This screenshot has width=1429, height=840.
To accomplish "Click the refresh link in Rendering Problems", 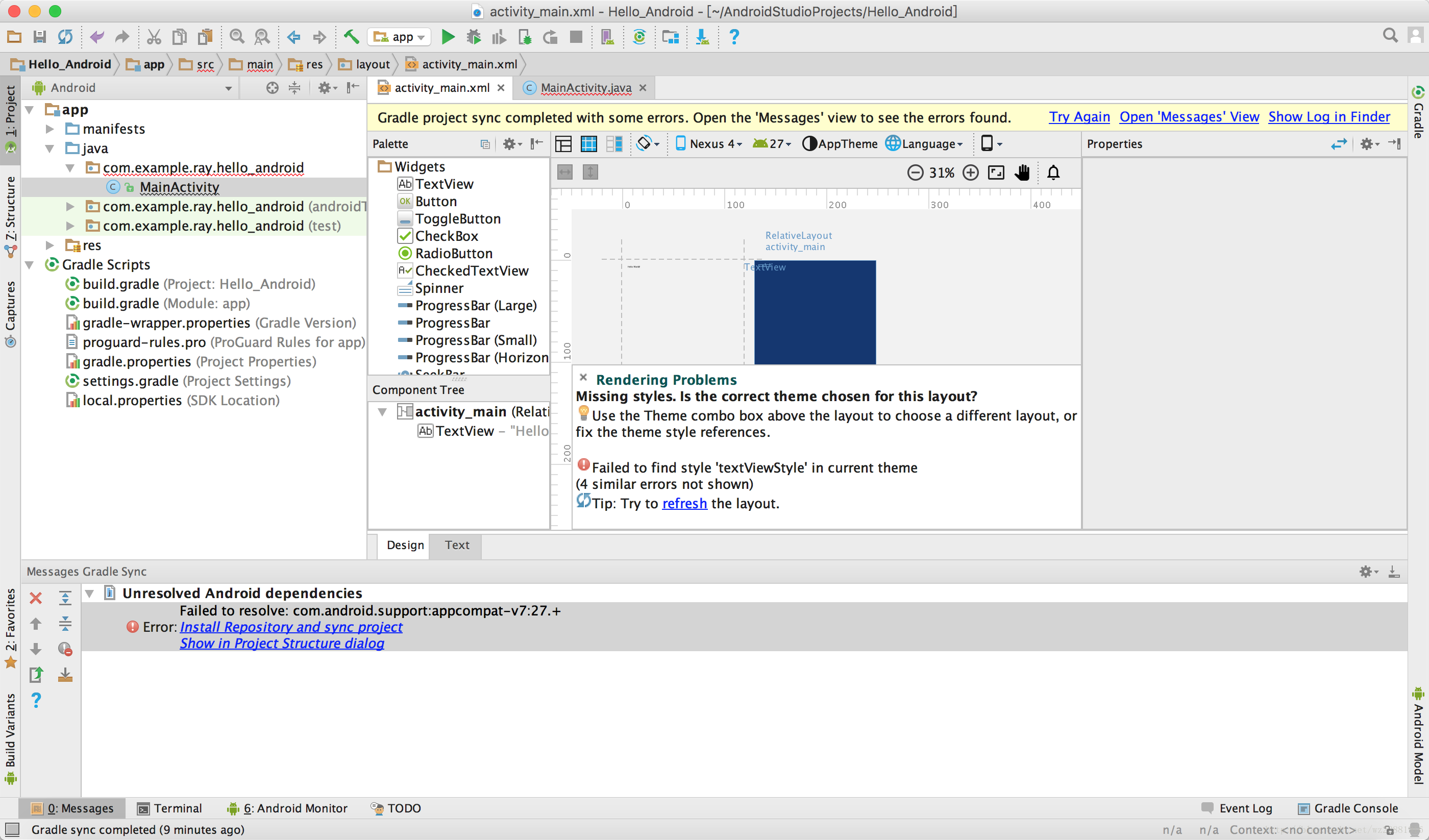I will 684,504.
